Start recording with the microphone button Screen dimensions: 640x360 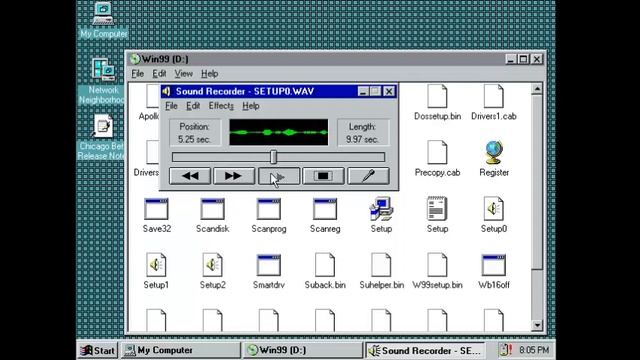[x=368, y=176]
